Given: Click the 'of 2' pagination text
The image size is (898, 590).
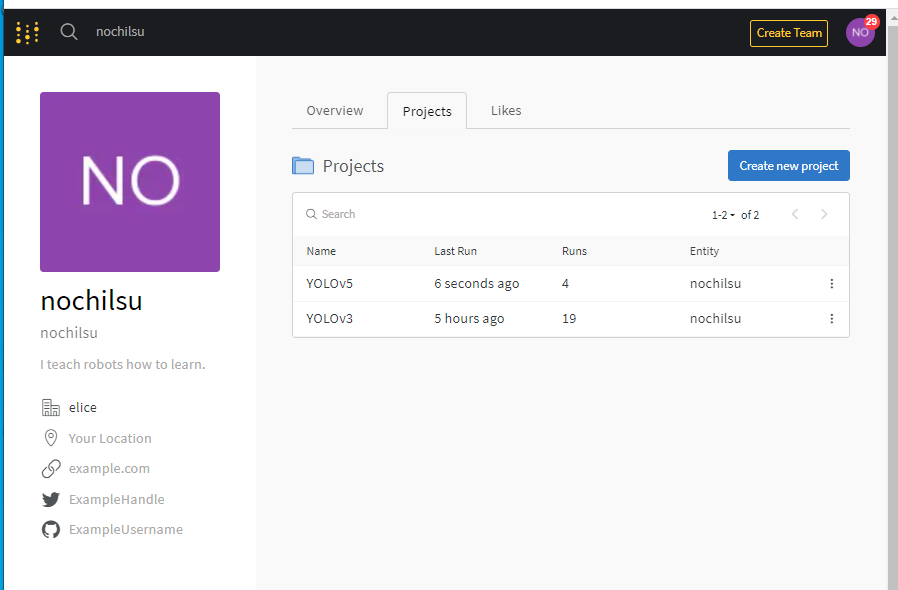Looking at the screenshot, I should tap(750, 215).
